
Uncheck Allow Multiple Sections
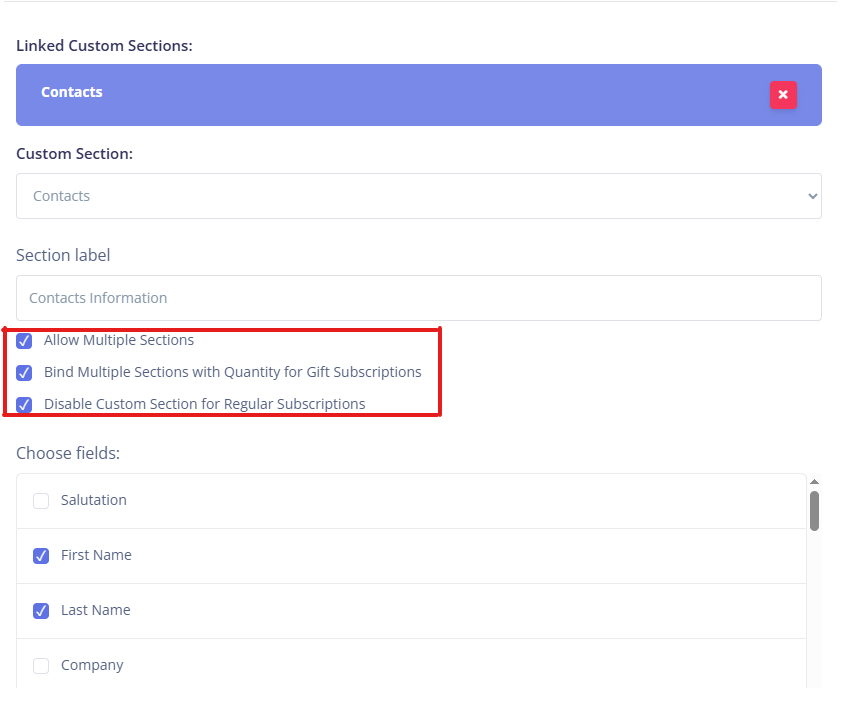point(24,340)
